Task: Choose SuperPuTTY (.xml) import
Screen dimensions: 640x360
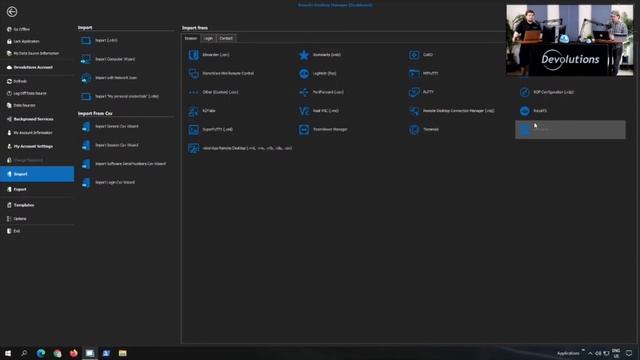Action: 211,130
